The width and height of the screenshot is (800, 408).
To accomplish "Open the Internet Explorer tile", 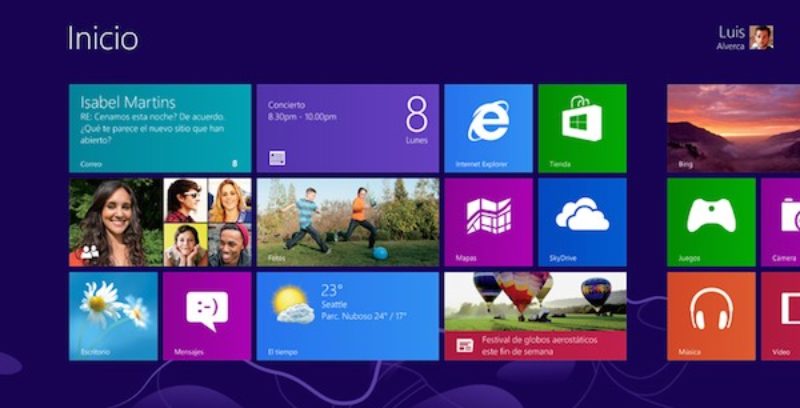I will [x=488, y=129].
